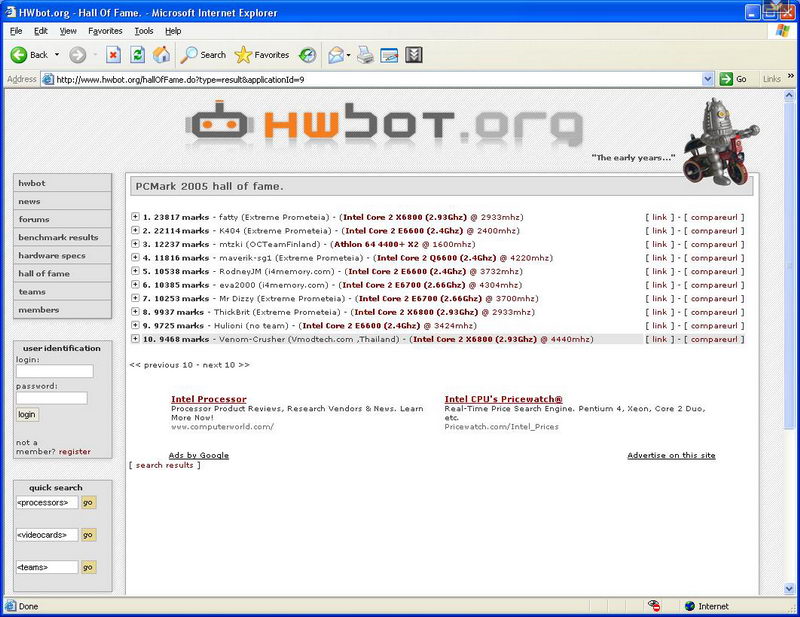Viewport: 800px width, 617px height.
Task: Open the Favorites star toolbar button
Action: (x=262, y=55)
